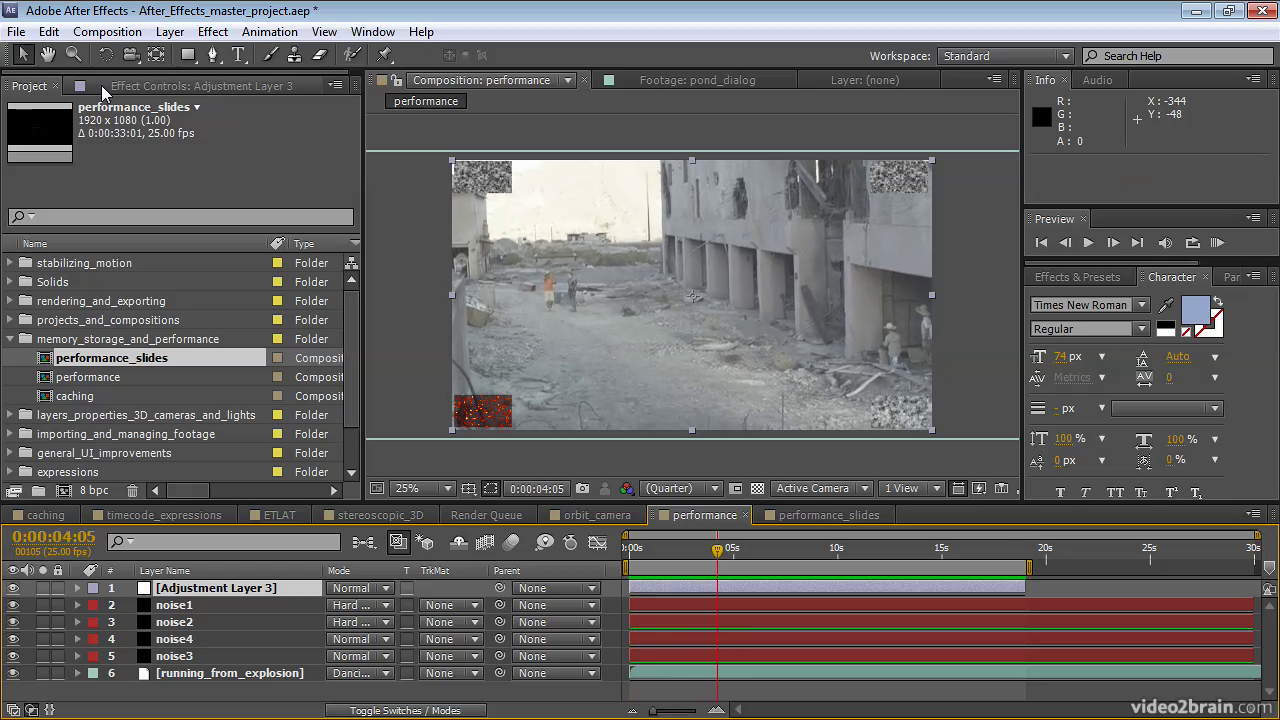
Task: Select the Pan Behind tool
Action: (x=157, y=55)
